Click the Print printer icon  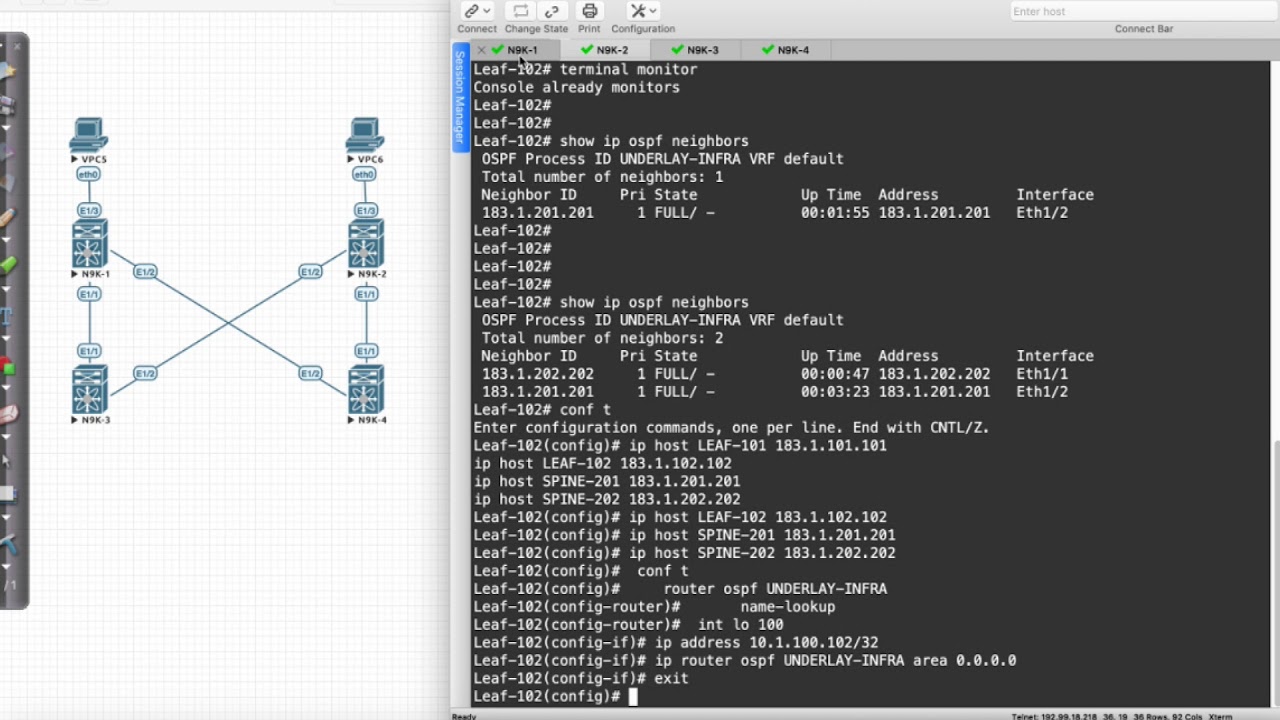[x=589, y=11]
